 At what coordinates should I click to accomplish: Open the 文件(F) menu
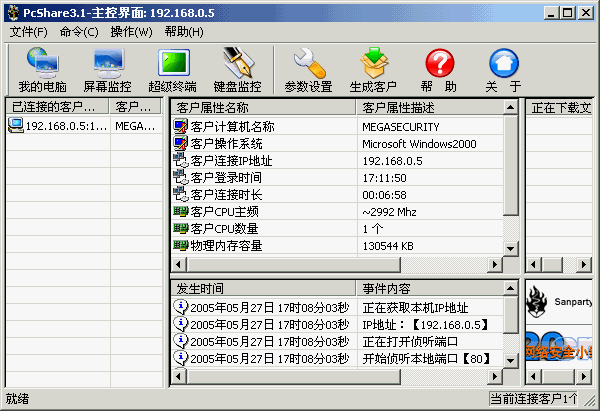pyautogui.click(x=29, y=32)
